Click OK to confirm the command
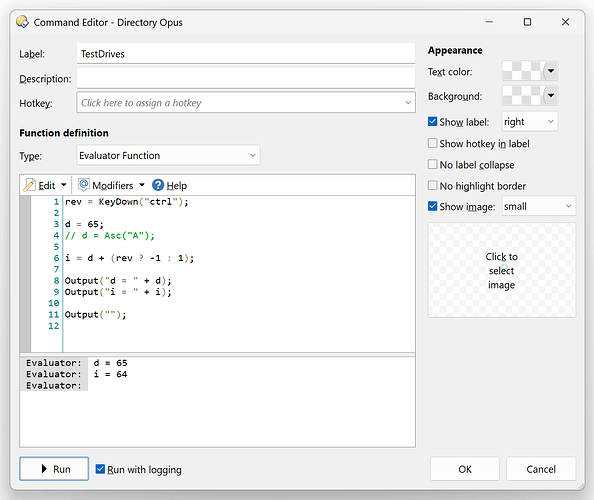This screenshot has width=594, height=500. 465,469
